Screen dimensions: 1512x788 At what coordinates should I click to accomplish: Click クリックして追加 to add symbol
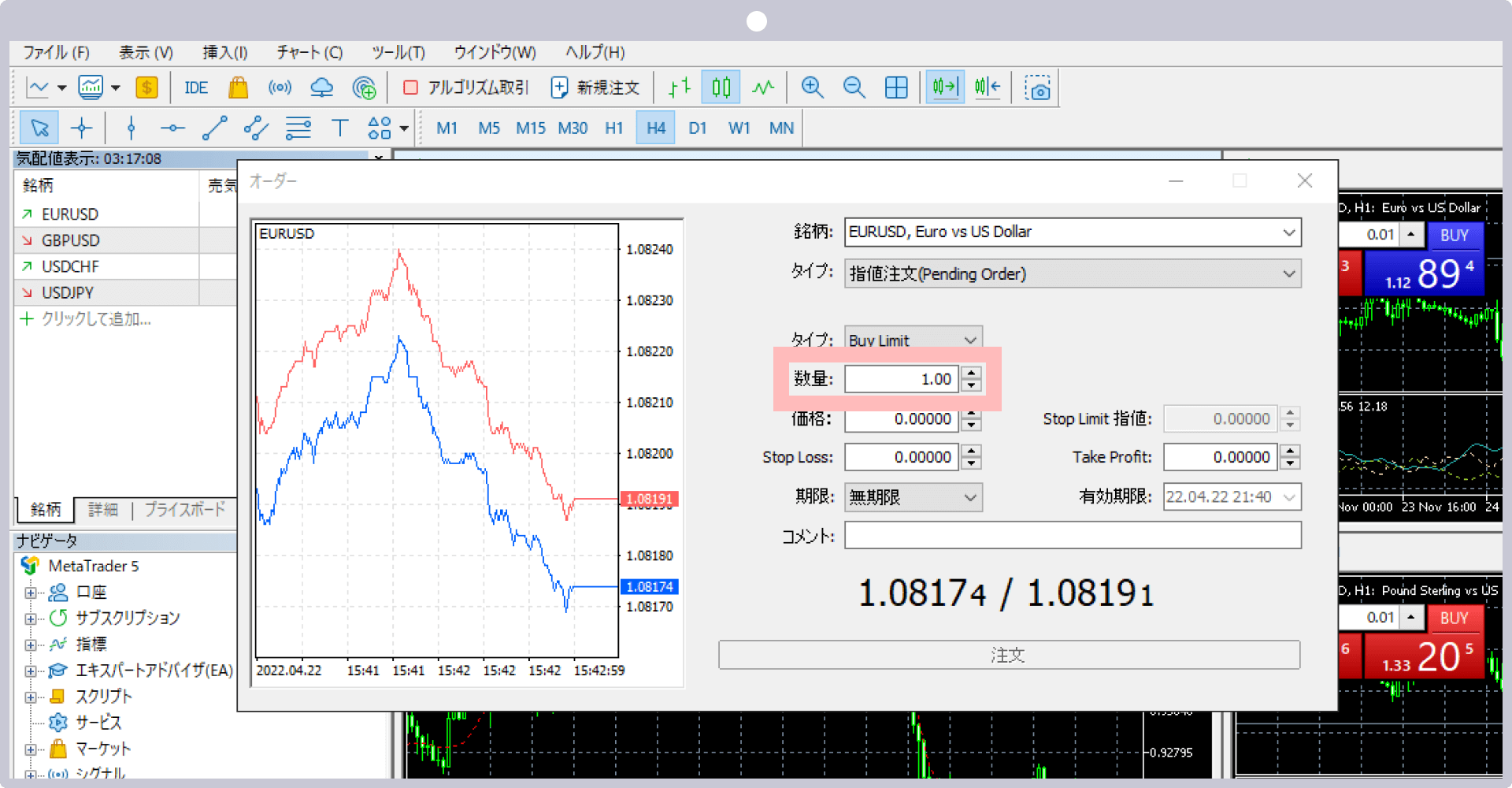[96, 319]
